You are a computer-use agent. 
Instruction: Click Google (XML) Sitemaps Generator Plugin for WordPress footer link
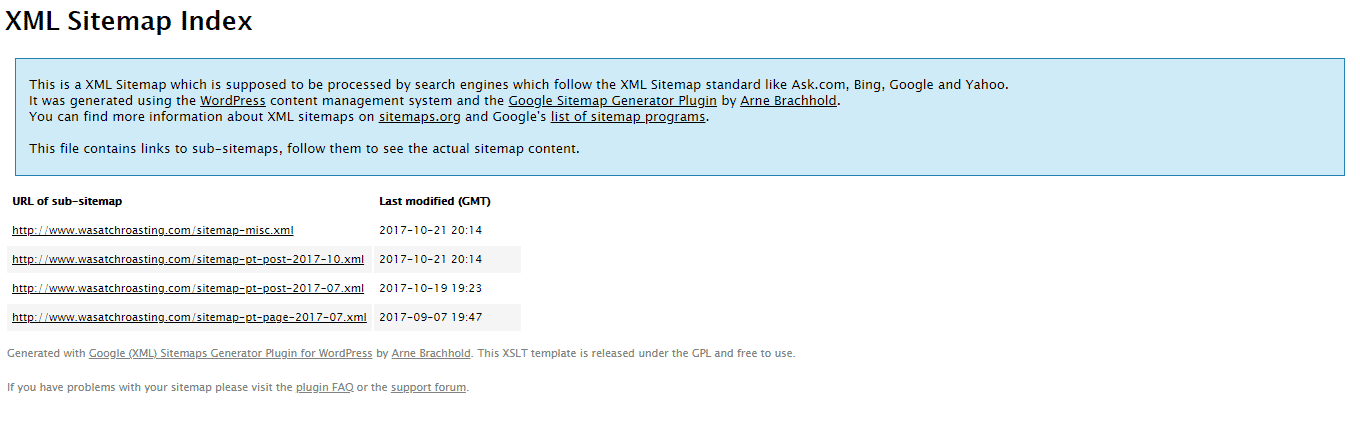pos(230,353)
